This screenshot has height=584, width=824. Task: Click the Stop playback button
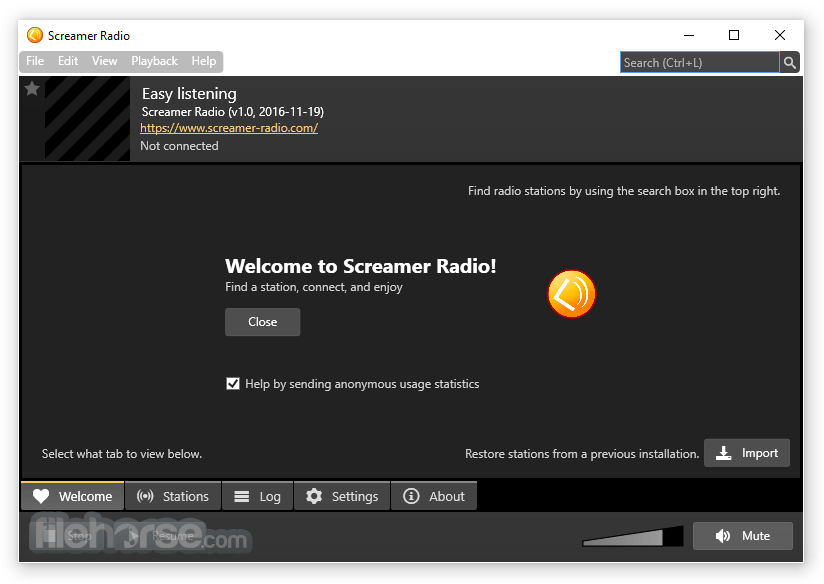point(68,536)
